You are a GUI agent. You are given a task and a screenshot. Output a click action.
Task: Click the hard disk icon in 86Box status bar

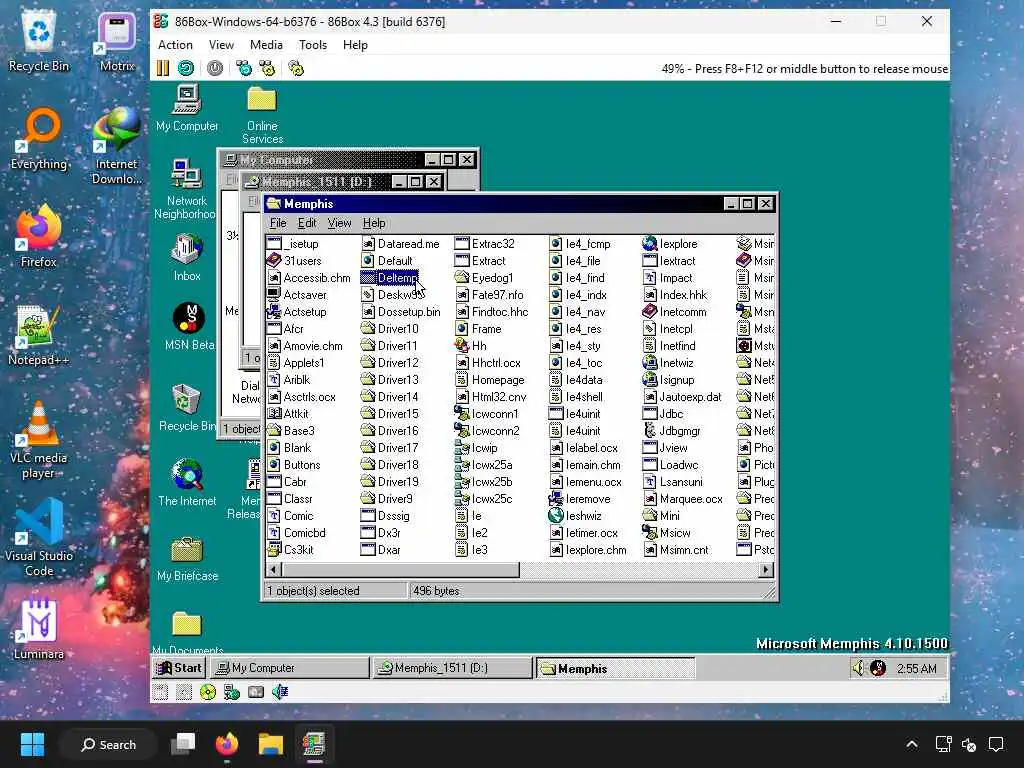256,692
